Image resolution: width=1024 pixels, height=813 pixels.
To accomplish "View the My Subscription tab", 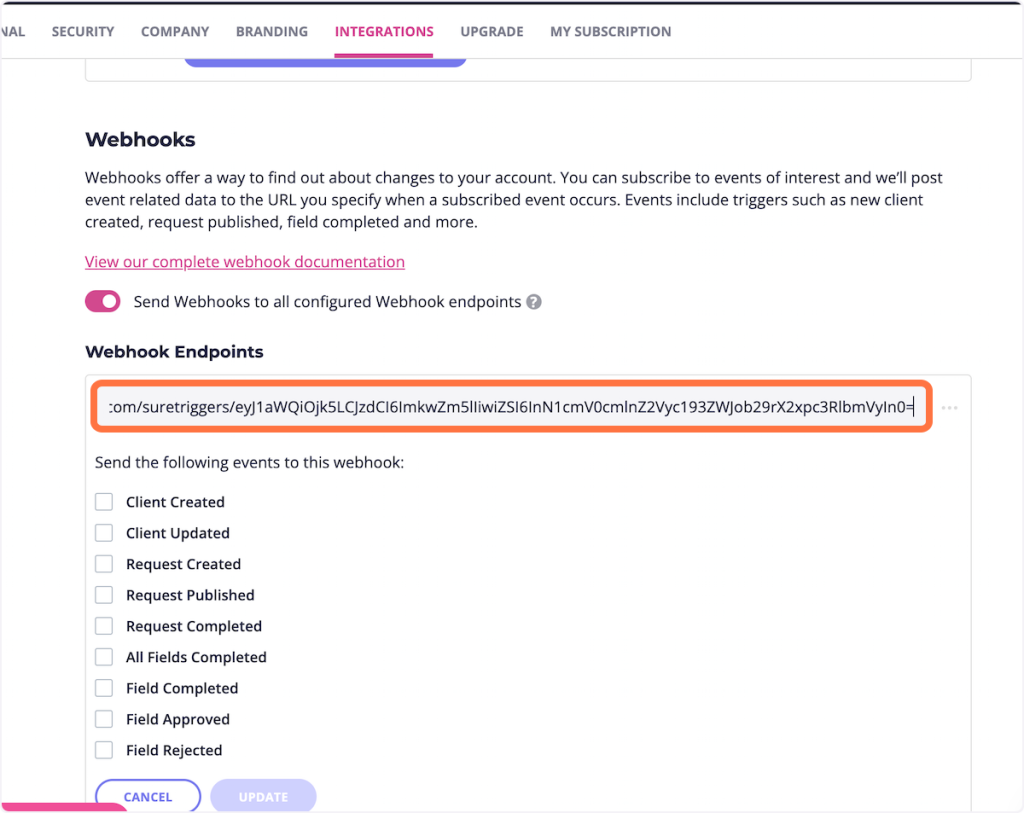I will tap(610, 32).
